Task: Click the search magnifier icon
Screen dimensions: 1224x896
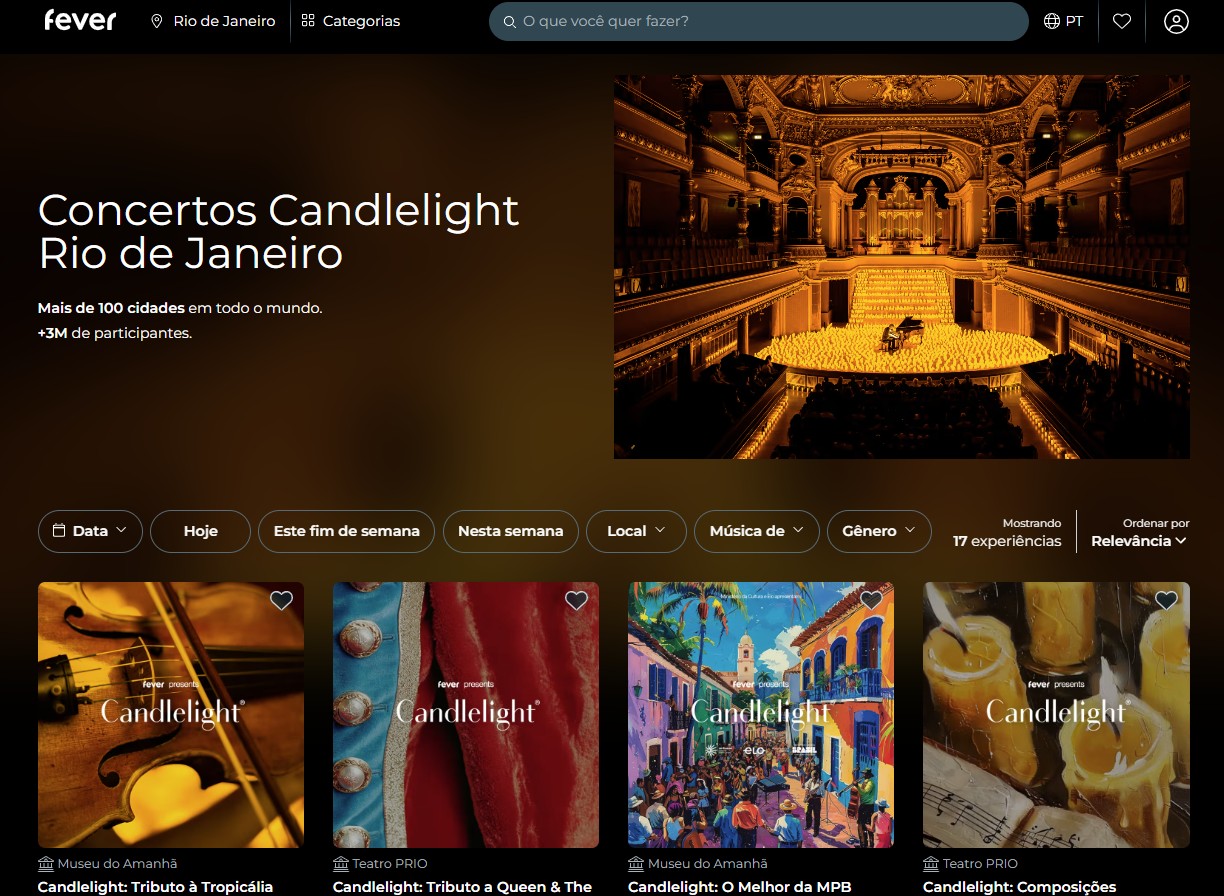Action: (x=510, y=22)
